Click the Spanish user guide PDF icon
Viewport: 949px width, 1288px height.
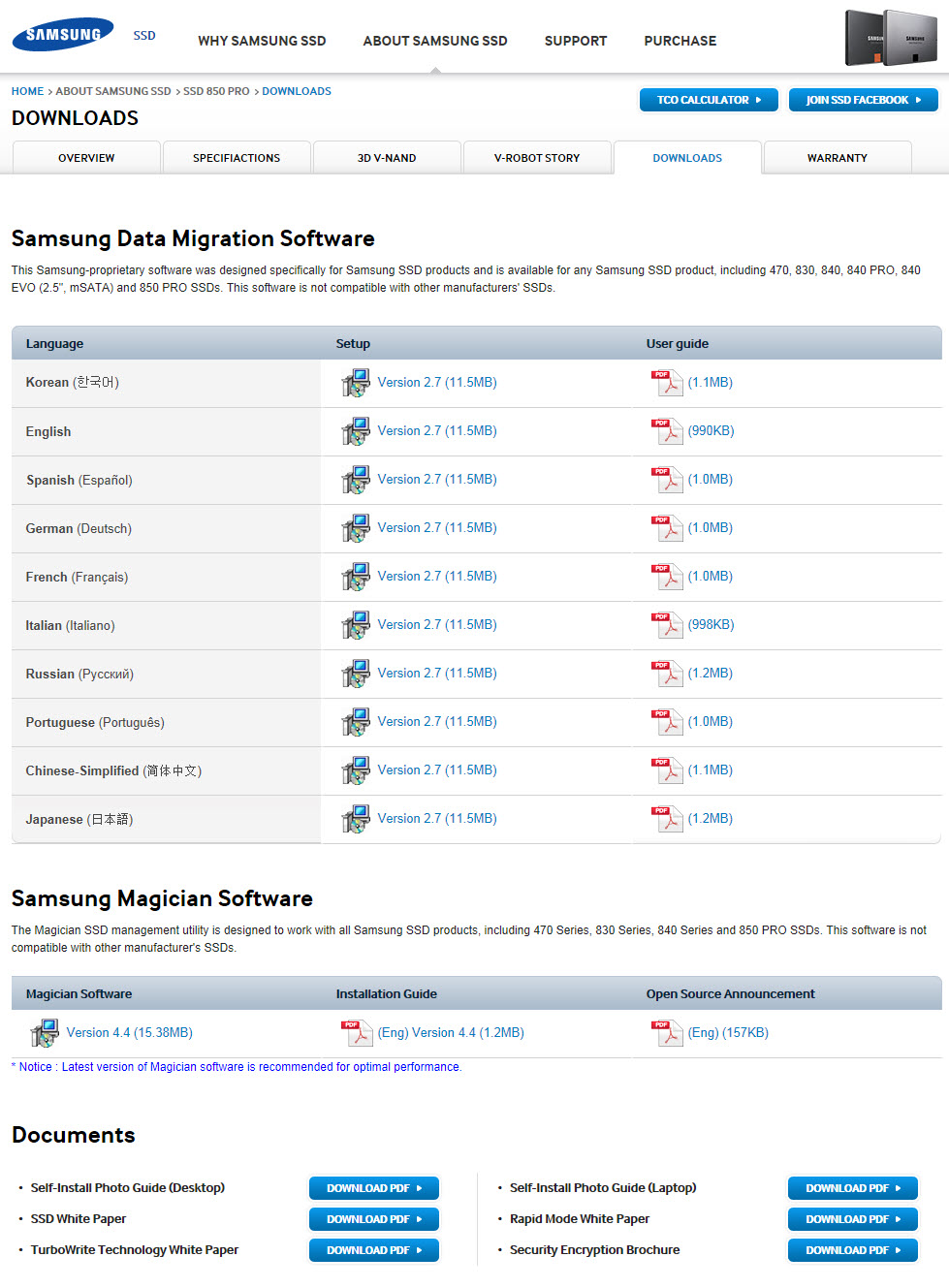tap(667, 480)
